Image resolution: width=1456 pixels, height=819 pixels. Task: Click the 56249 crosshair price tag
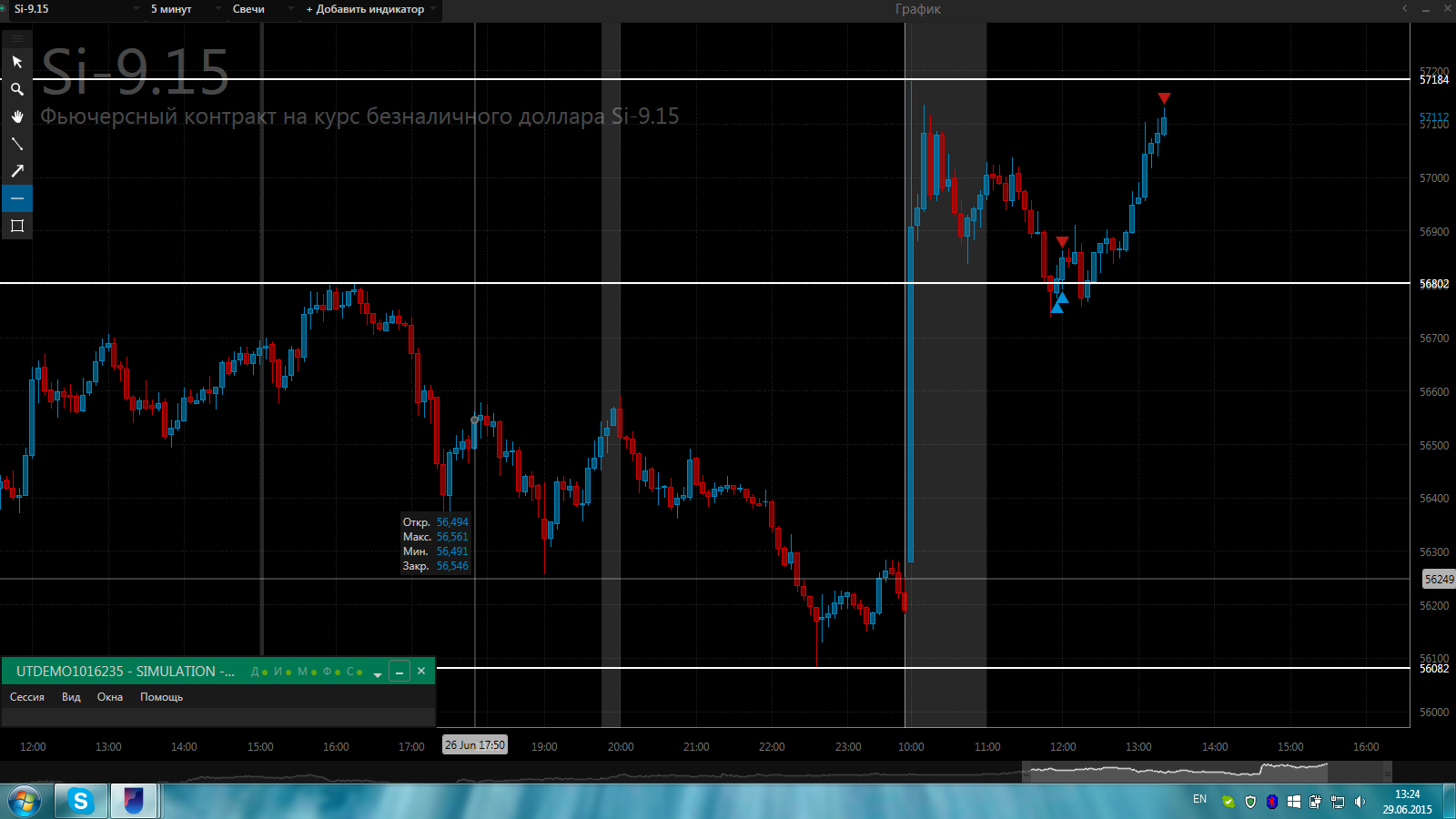pyautogui.click(x=1439, y=579)
